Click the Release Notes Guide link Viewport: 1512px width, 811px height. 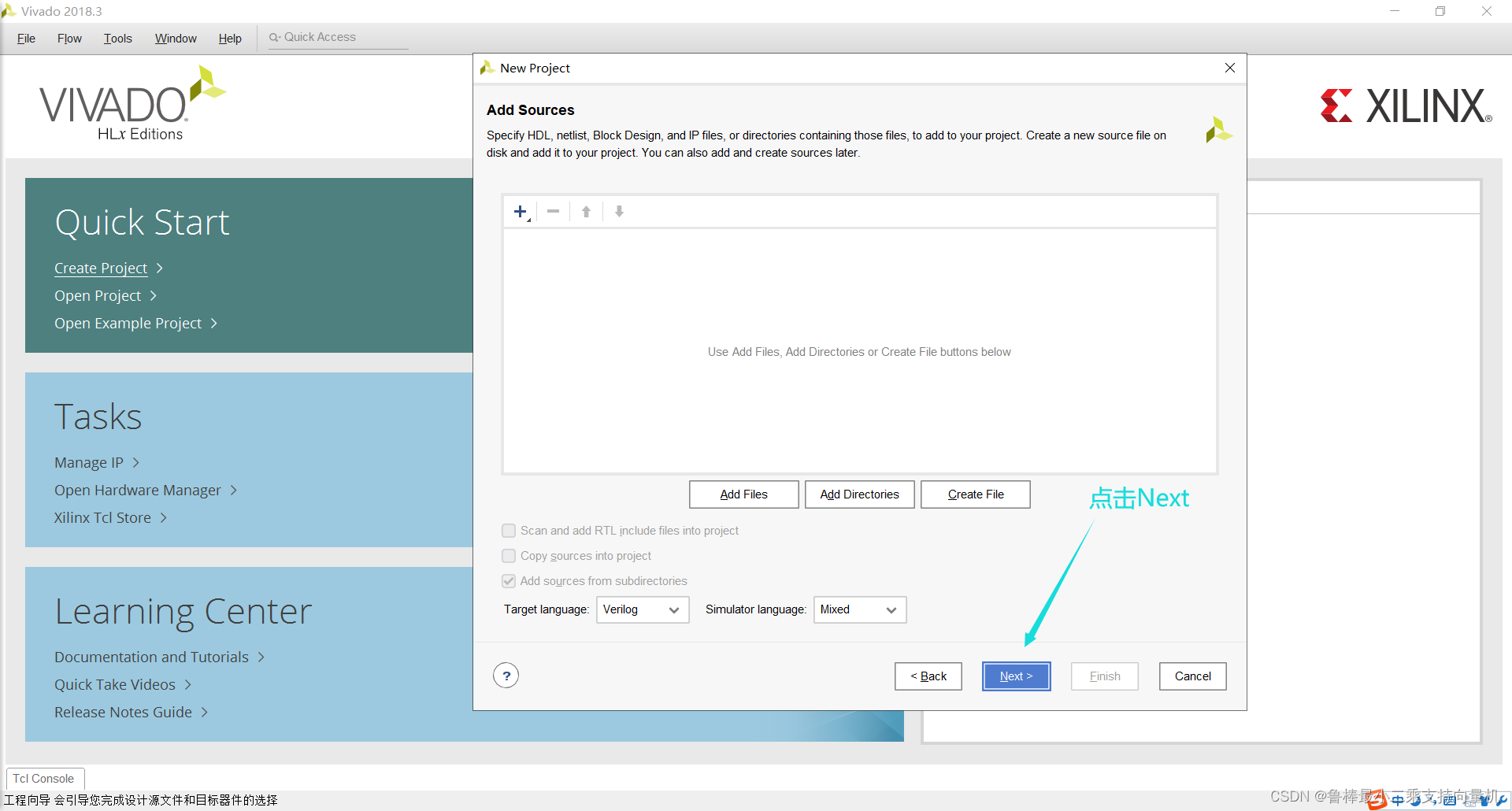click(x=123, y=713)
